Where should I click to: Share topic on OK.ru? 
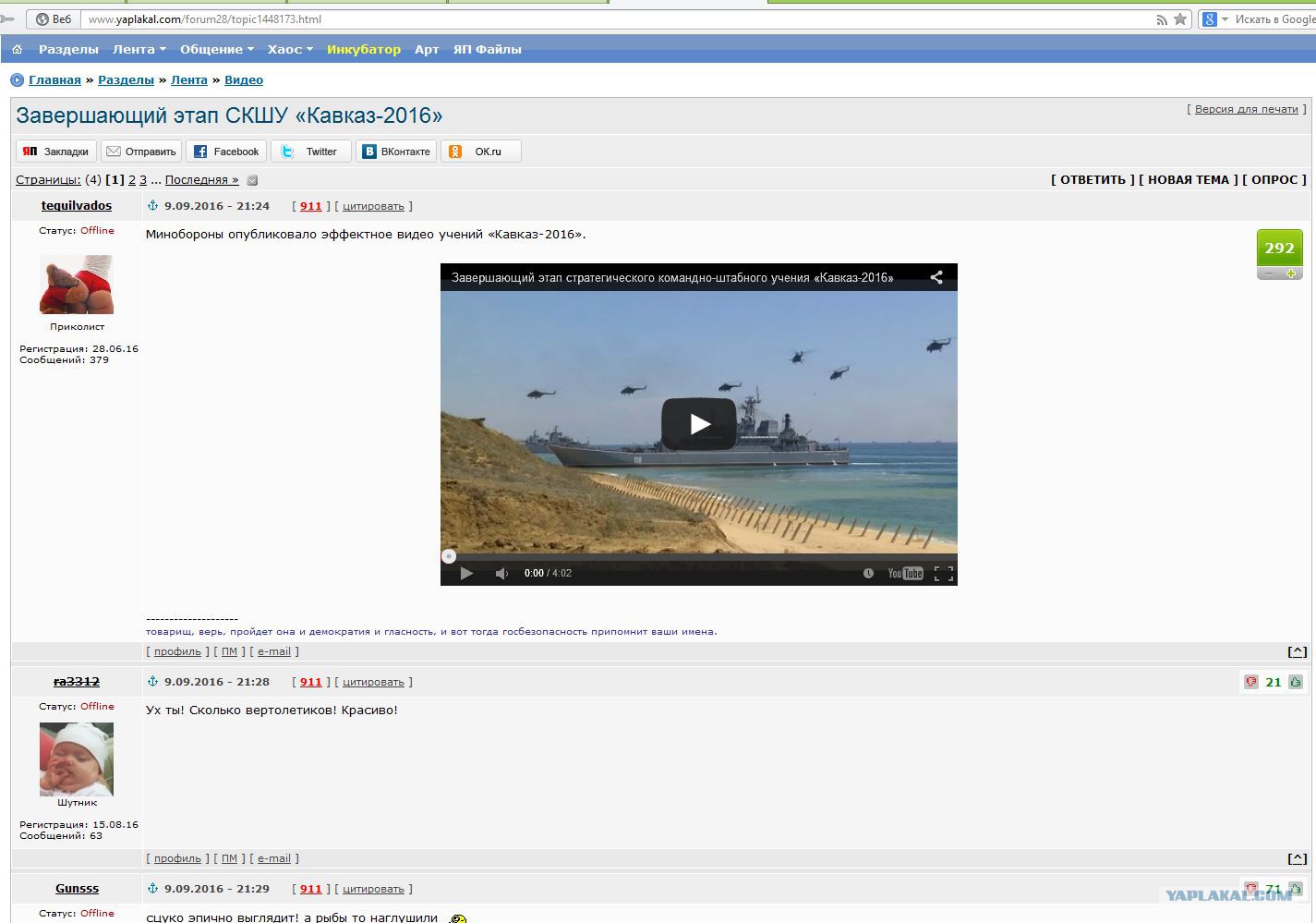481,152
